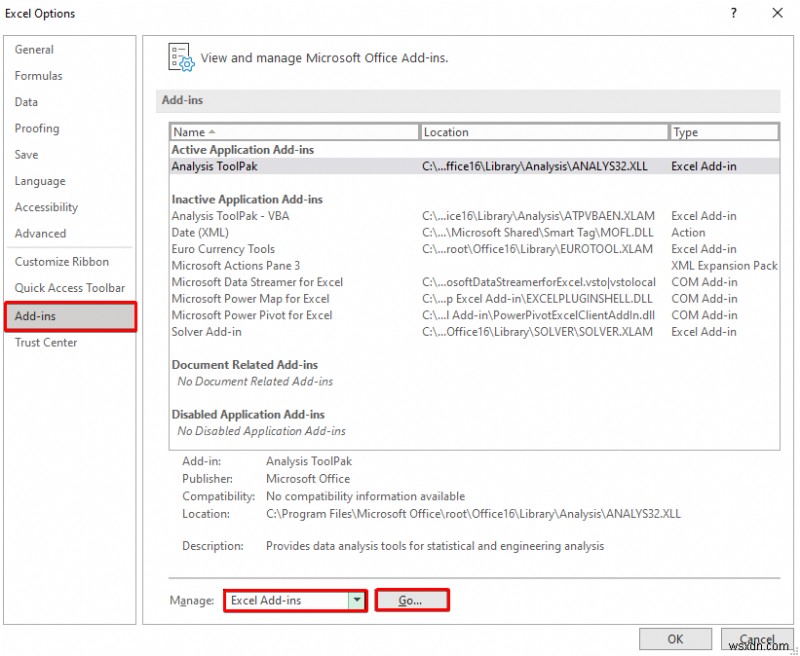Select the Quick Access Toolbar category
This screenshot has height=656, width=800.
[65, 287]
